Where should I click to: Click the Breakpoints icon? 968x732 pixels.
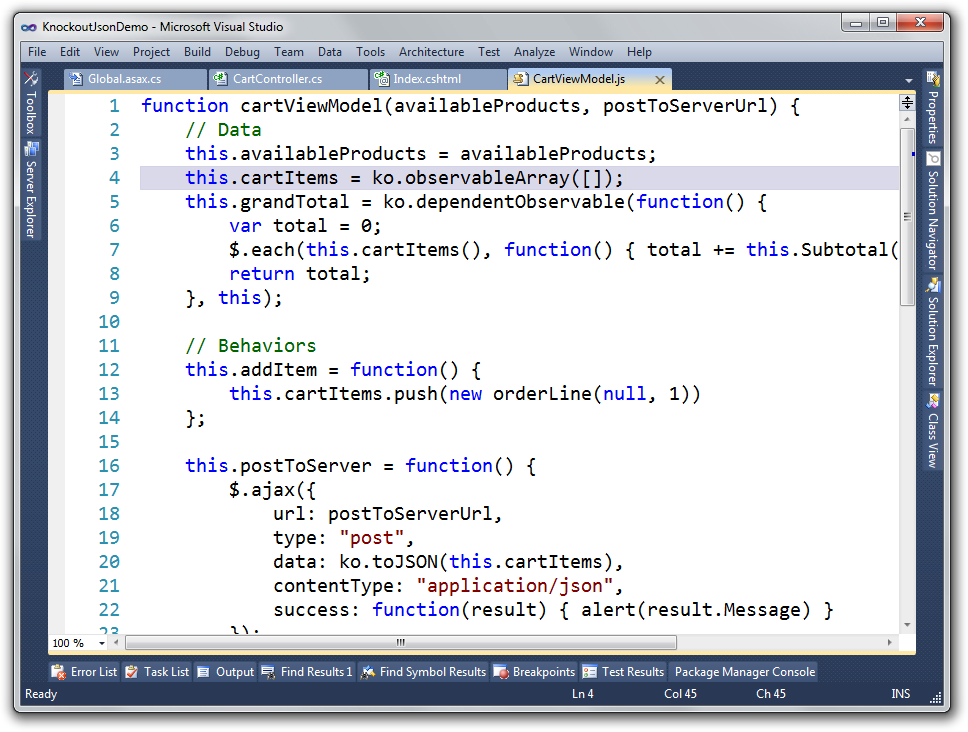[501, 672]
